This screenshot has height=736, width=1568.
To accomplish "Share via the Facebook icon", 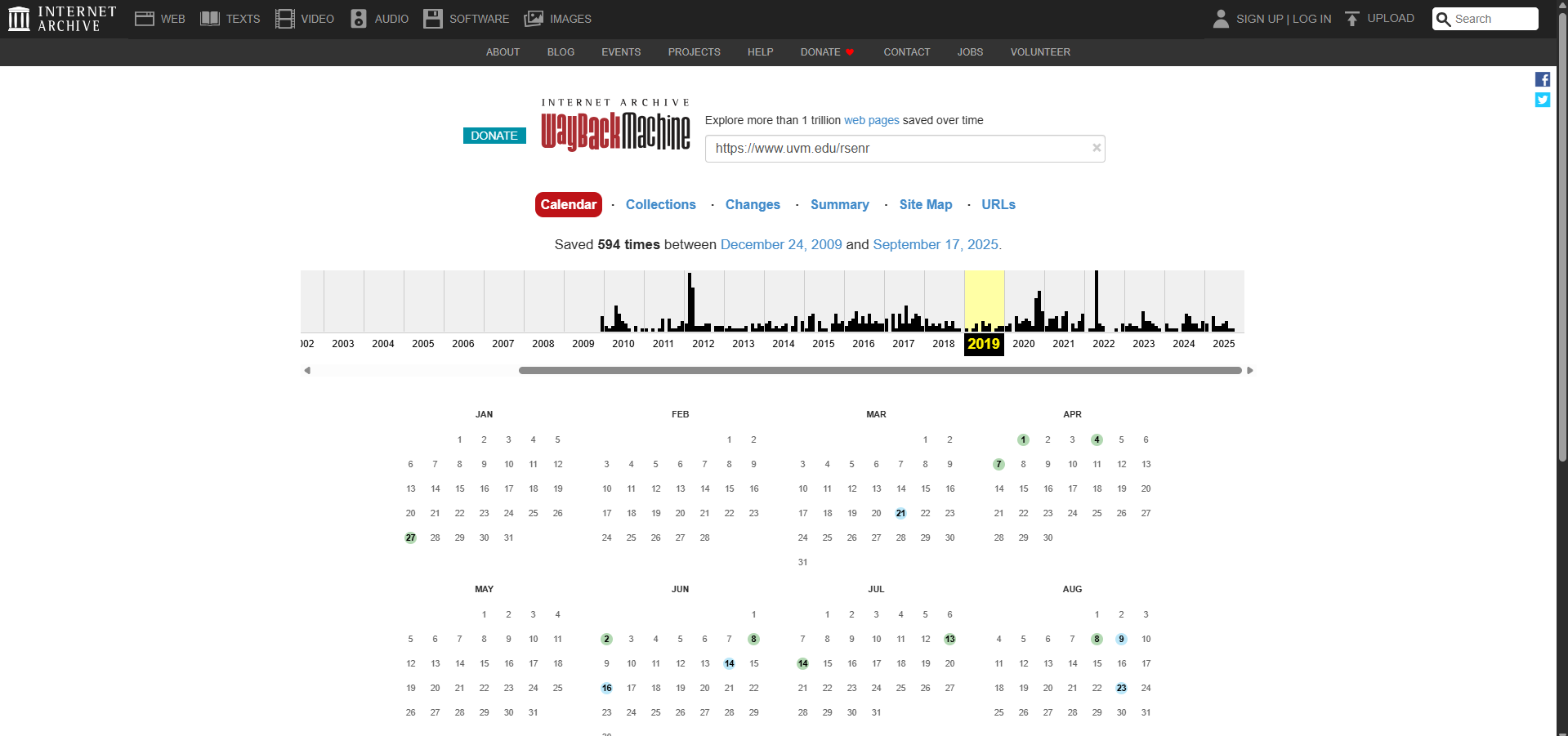I will pyautogui.click(x=1543, y=79).
